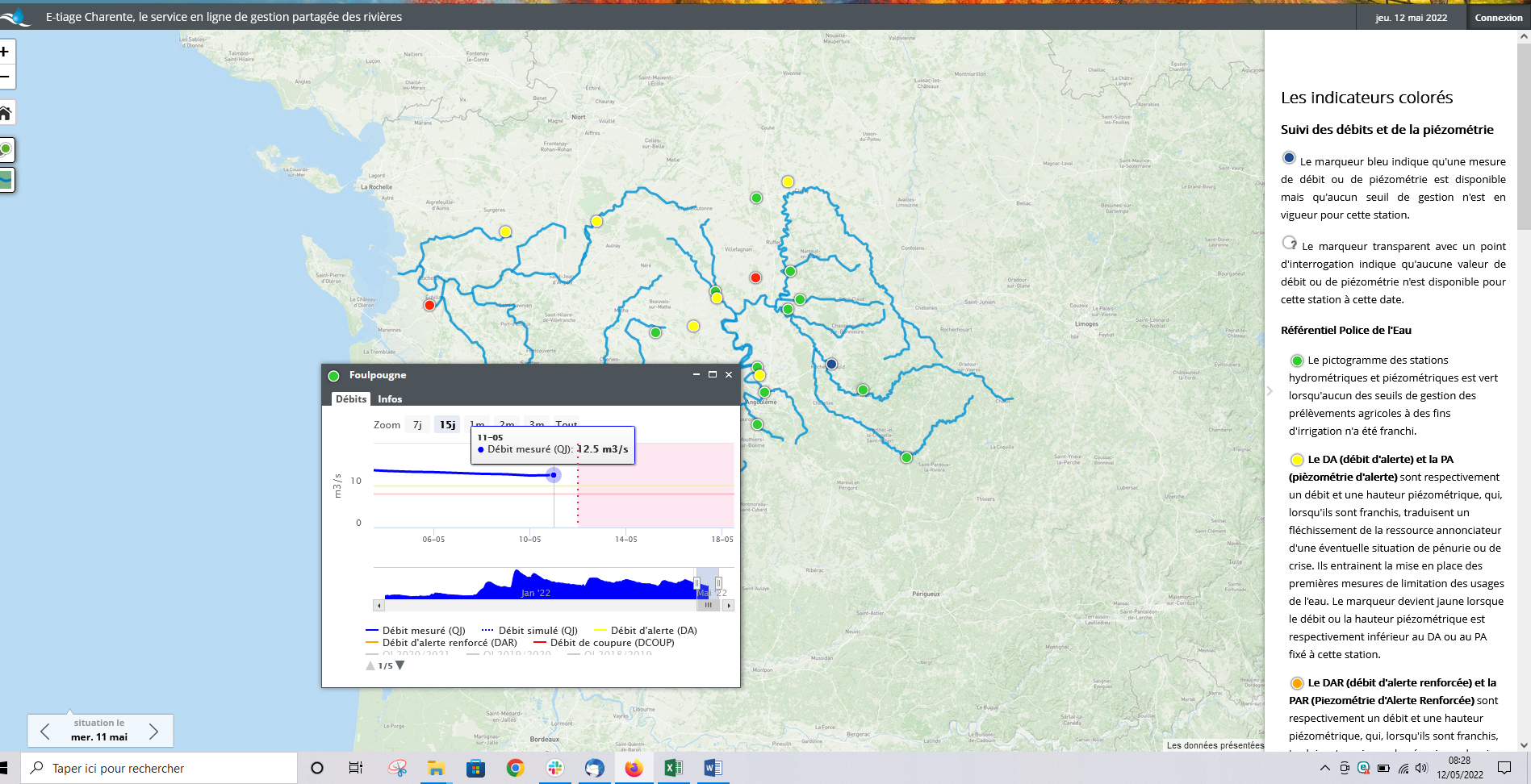Zoom in on the map

point(5,52)
